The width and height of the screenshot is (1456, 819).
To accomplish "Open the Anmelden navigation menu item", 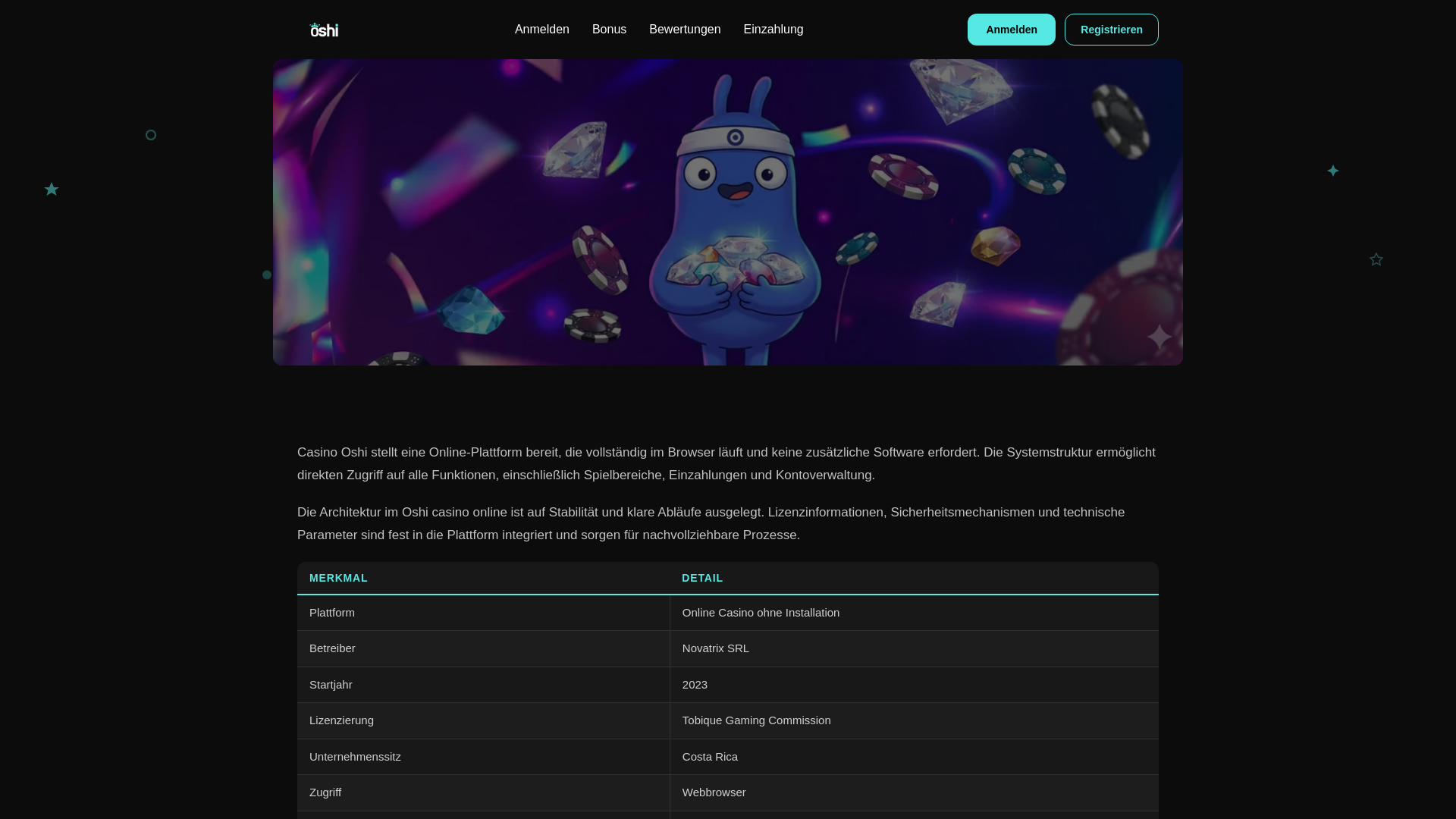I will point(541,30).
